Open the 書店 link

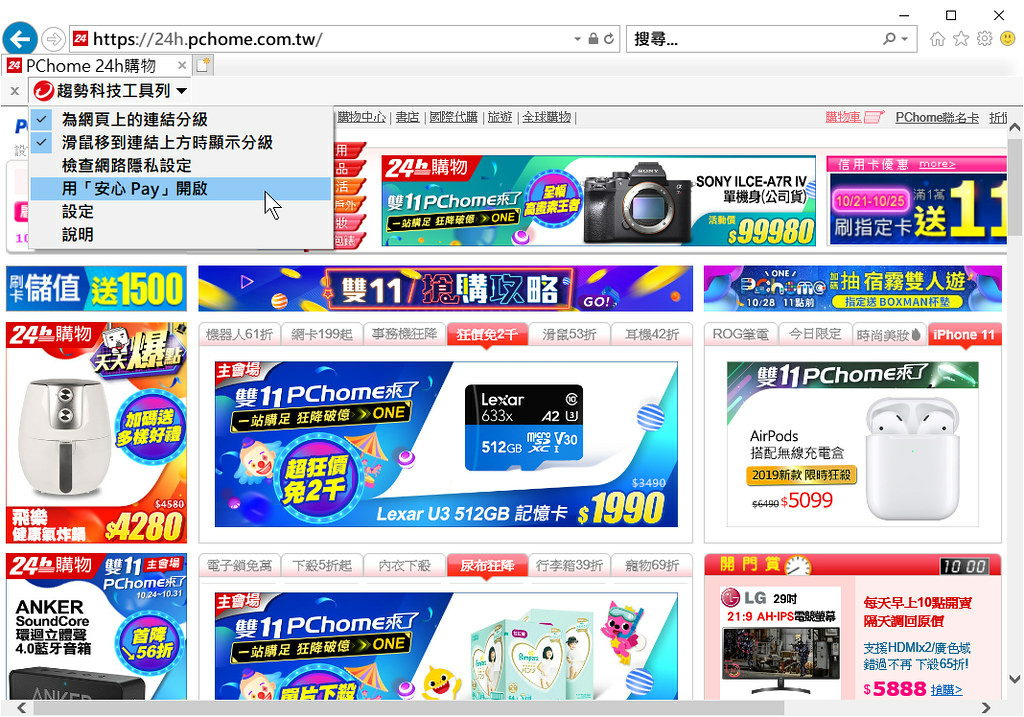(x=408, y=118)
